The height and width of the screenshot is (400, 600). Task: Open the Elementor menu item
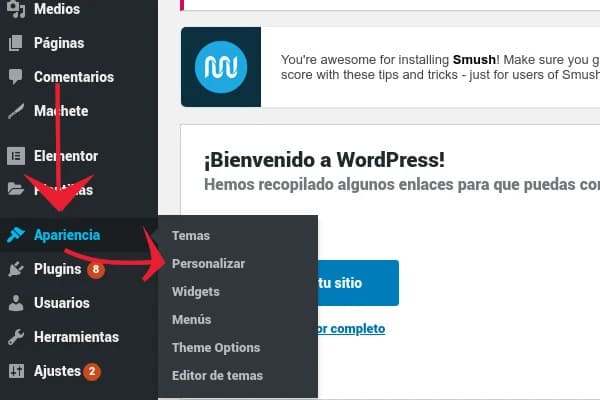66,156
